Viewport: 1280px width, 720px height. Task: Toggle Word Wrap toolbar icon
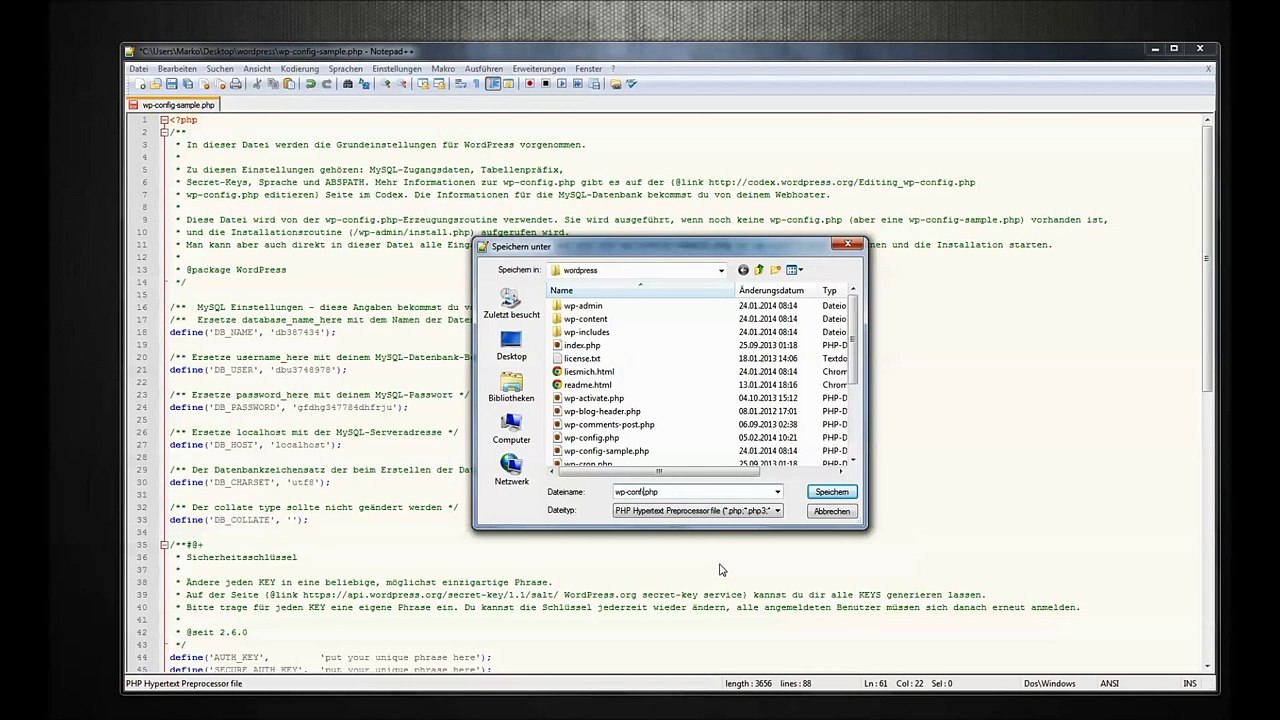(x=460, y=84)
